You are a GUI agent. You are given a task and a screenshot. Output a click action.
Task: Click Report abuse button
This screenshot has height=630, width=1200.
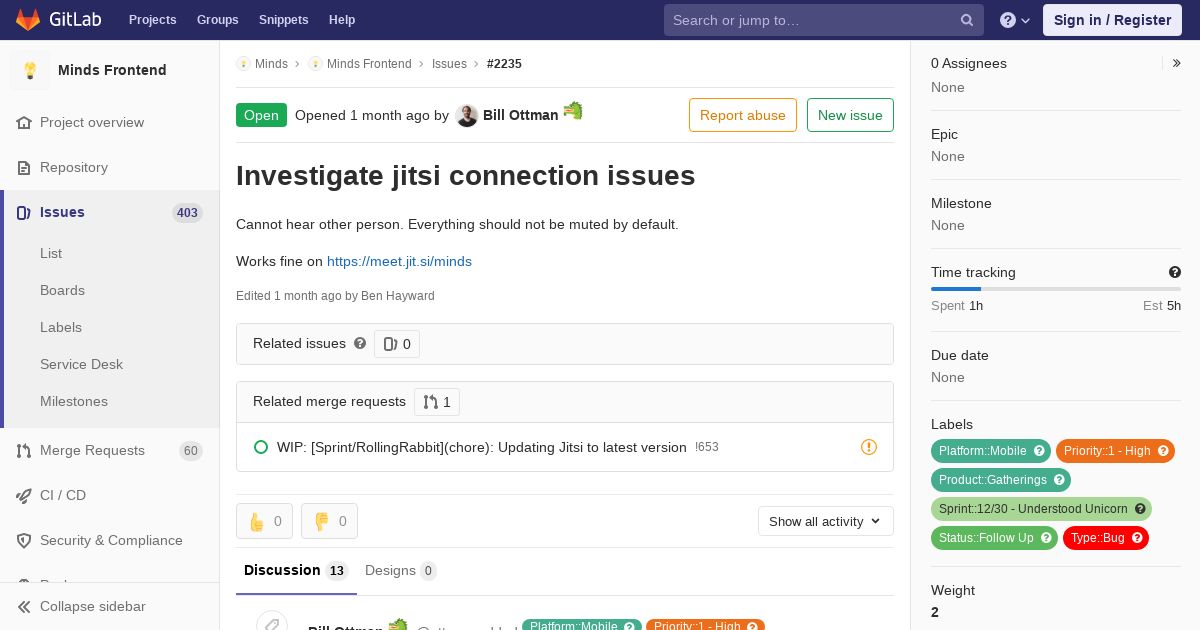[743, 115]
